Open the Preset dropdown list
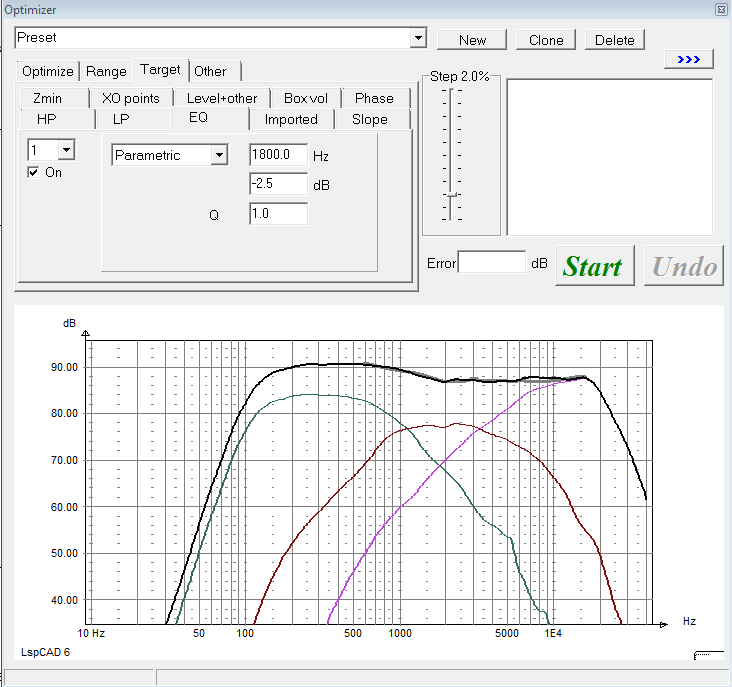This screenshot has height=687, width=732. pos(419,38)
